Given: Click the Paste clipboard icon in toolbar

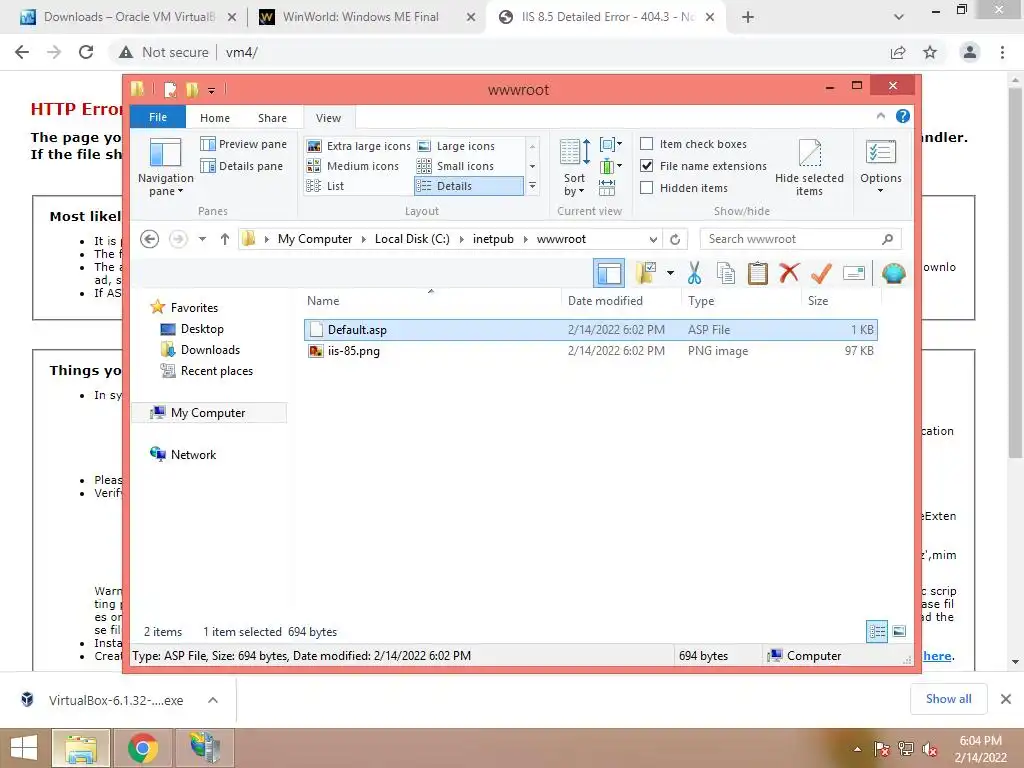Looking at the screenshot, I should [x=758, y=273].
